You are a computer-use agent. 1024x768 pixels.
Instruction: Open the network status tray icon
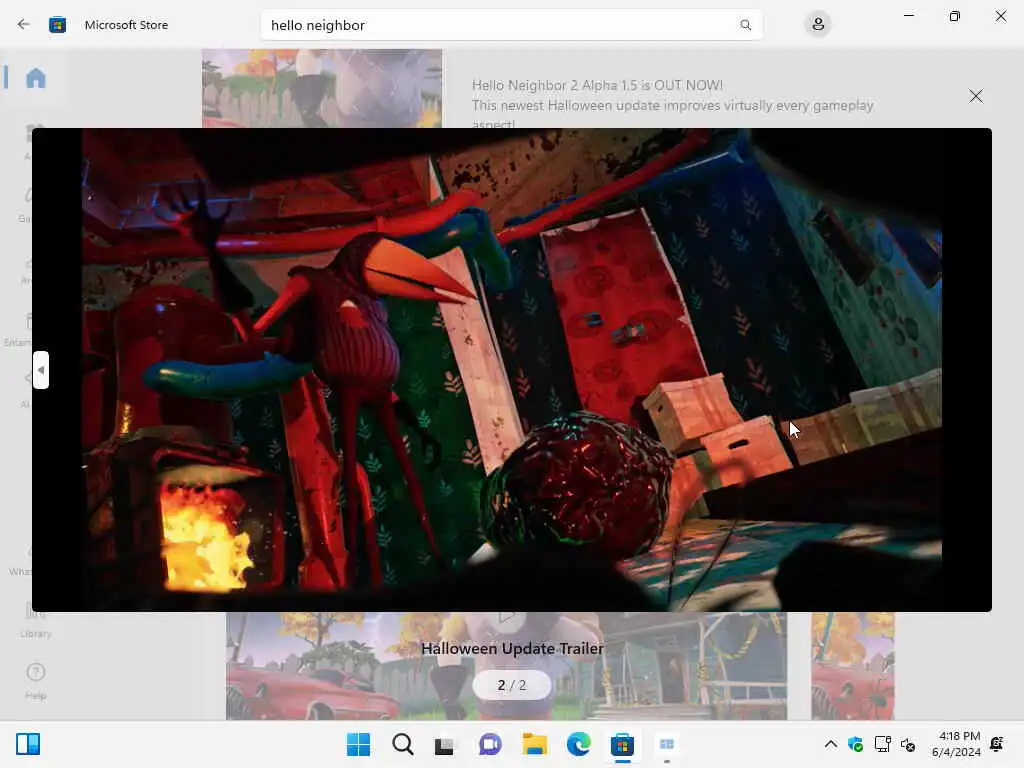[882, 744]
